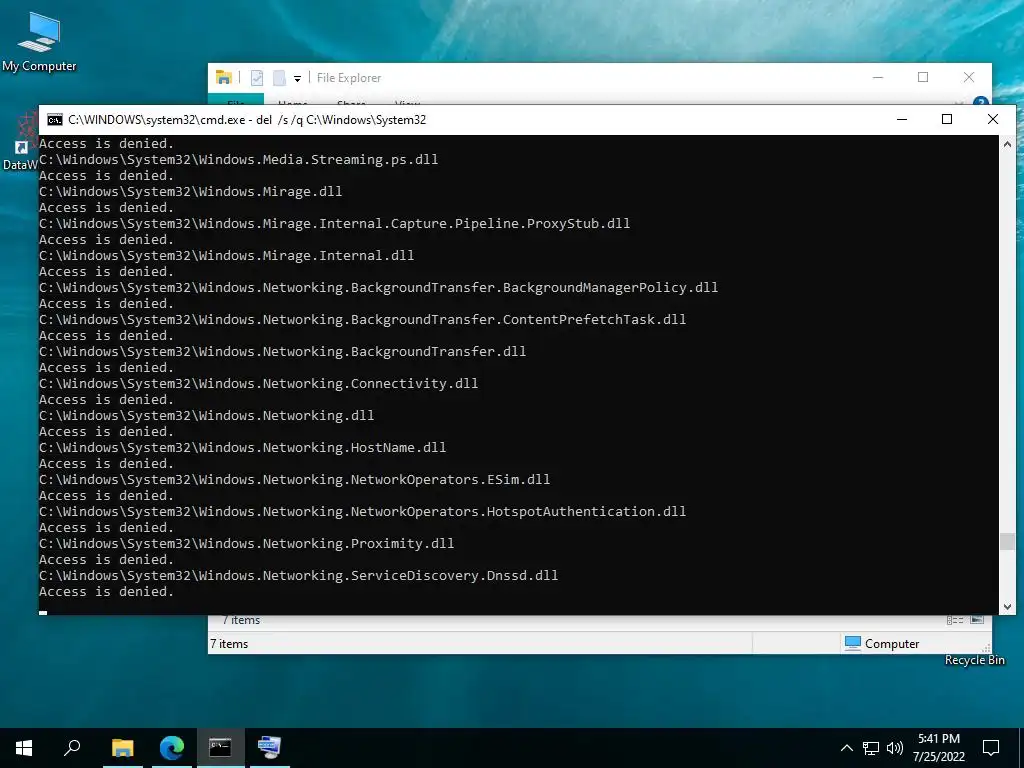Click the Command Prompt taskbar button
The width and height of the screenshot is (1024, 768).
pos(220,748)
